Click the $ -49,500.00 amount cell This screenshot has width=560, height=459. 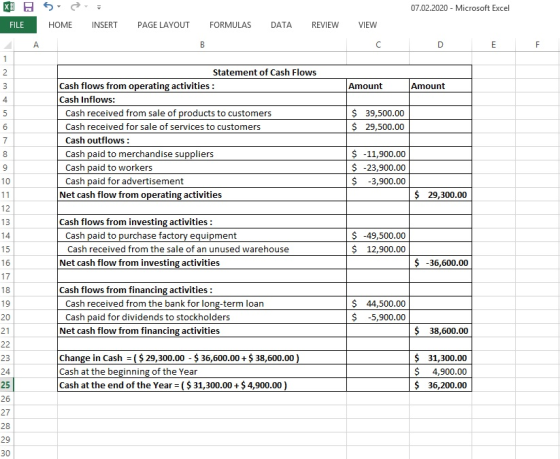click(378, 235)
